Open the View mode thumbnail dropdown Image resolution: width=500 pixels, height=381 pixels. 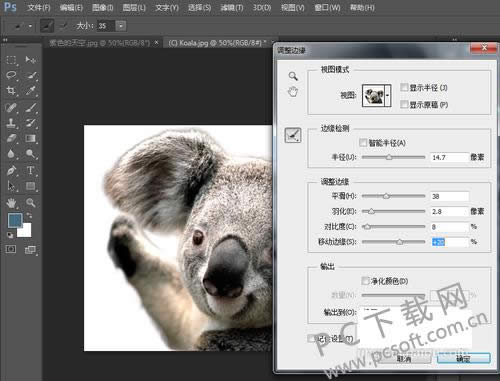click(388, 96)
